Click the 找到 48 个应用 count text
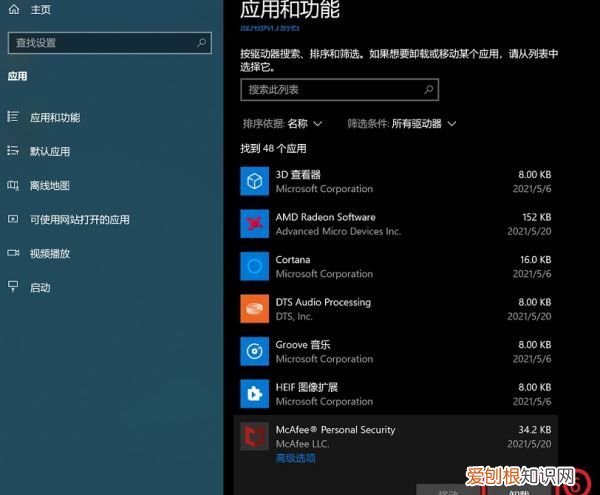 pos(273,148)
